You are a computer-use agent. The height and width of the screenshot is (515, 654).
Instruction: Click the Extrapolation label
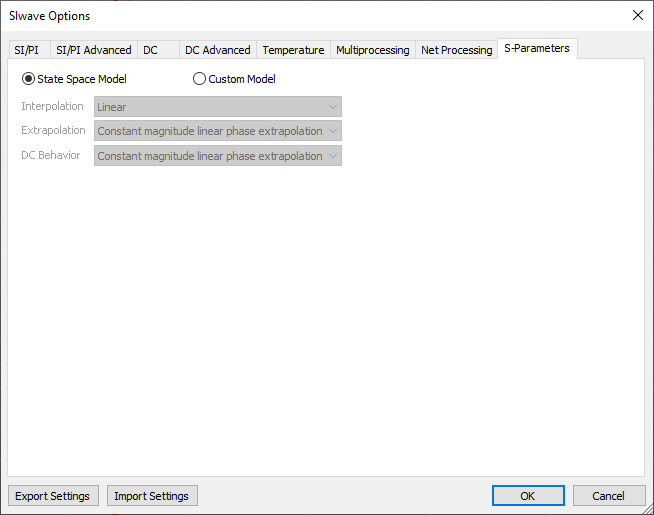coord(53,131)
